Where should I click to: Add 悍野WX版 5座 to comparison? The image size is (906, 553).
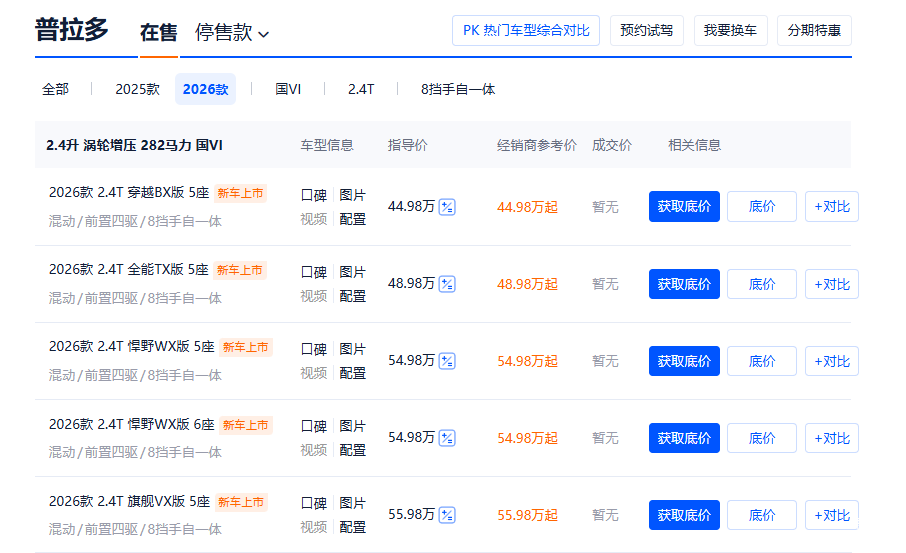pos(832,361)
